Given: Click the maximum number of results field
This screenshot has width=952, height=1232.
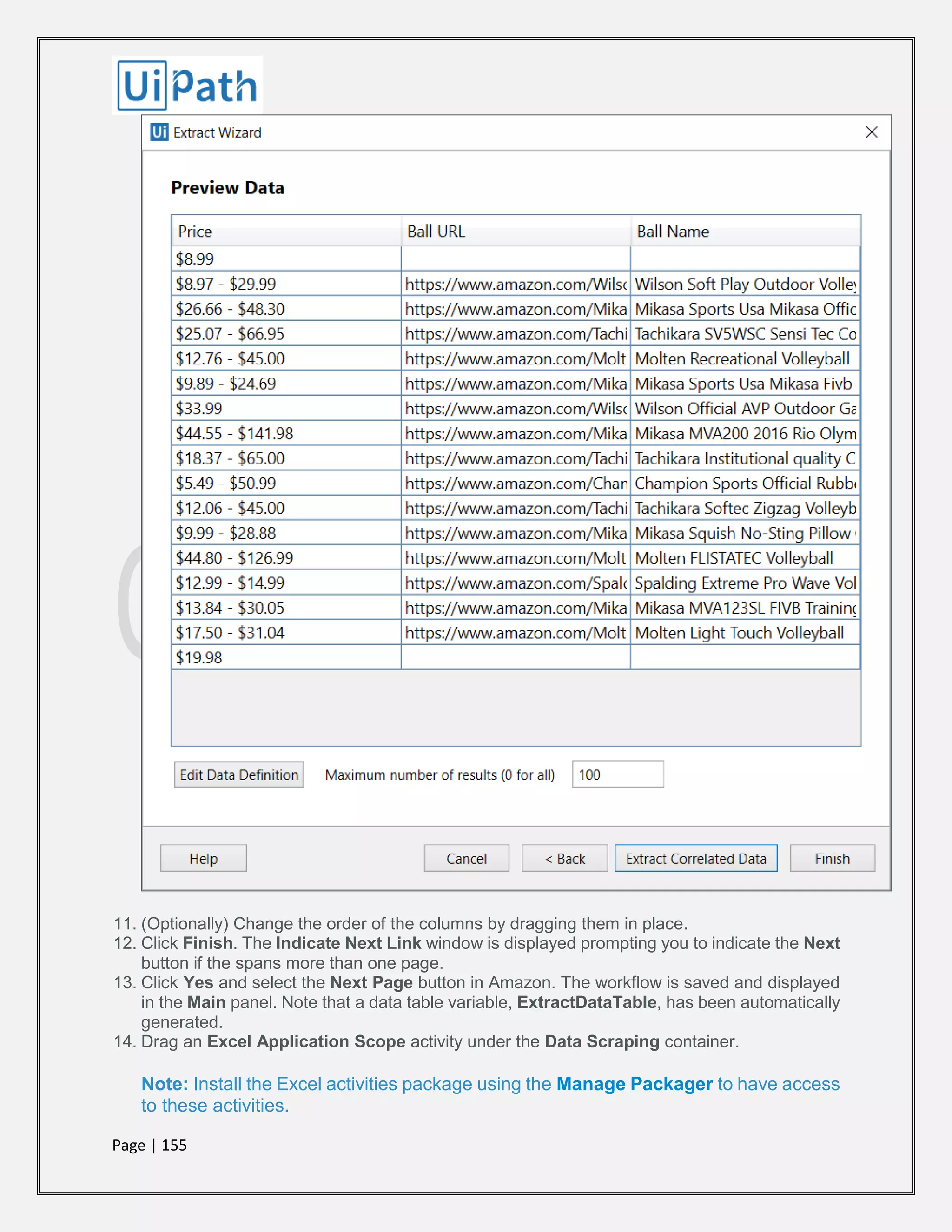Looking at the screenshot, I should (618, 774).
